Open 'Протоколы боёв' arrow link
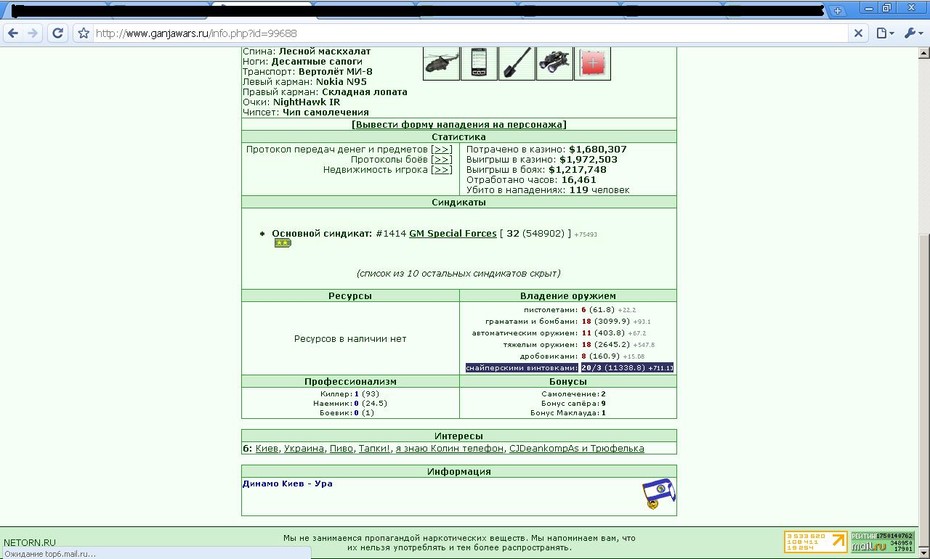 [x=441, y=160]
